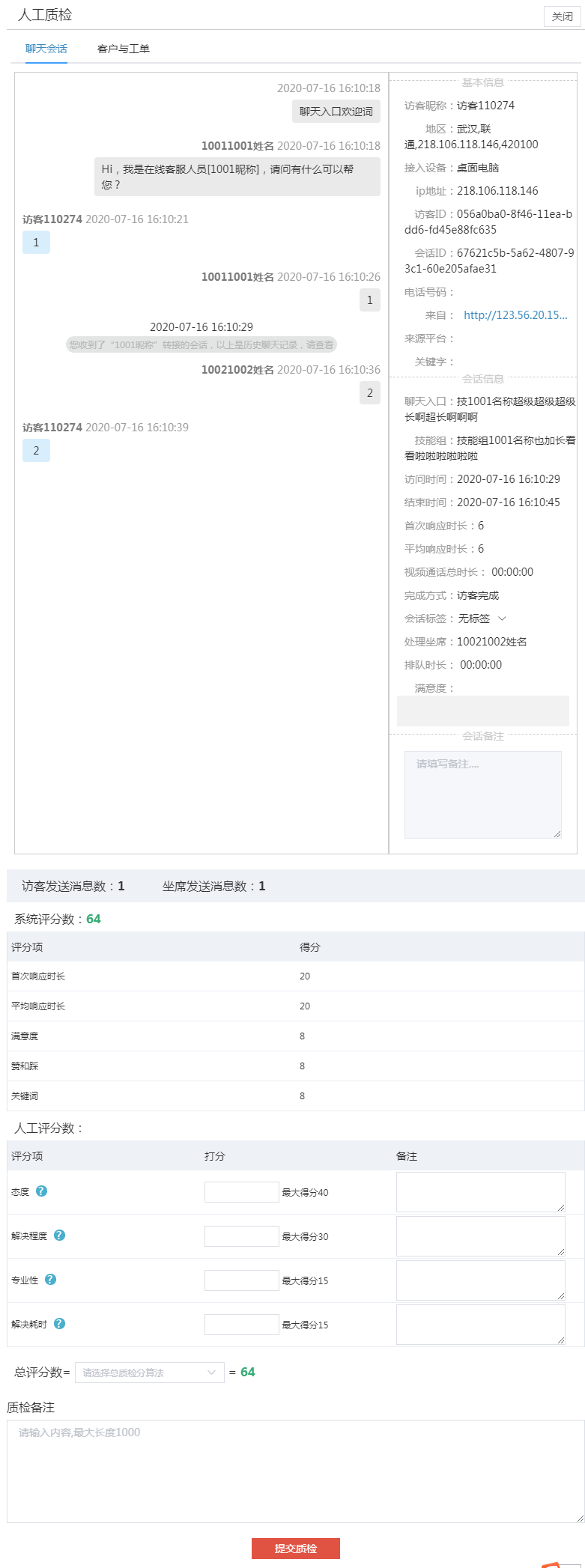Click 坐席发送消息数 counter text

pos(214,886)
